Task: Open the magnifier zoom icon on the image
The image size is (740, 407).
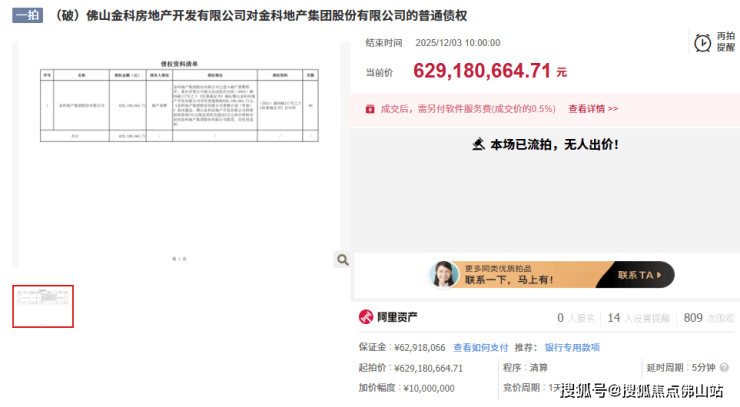Action: [343, 260]
